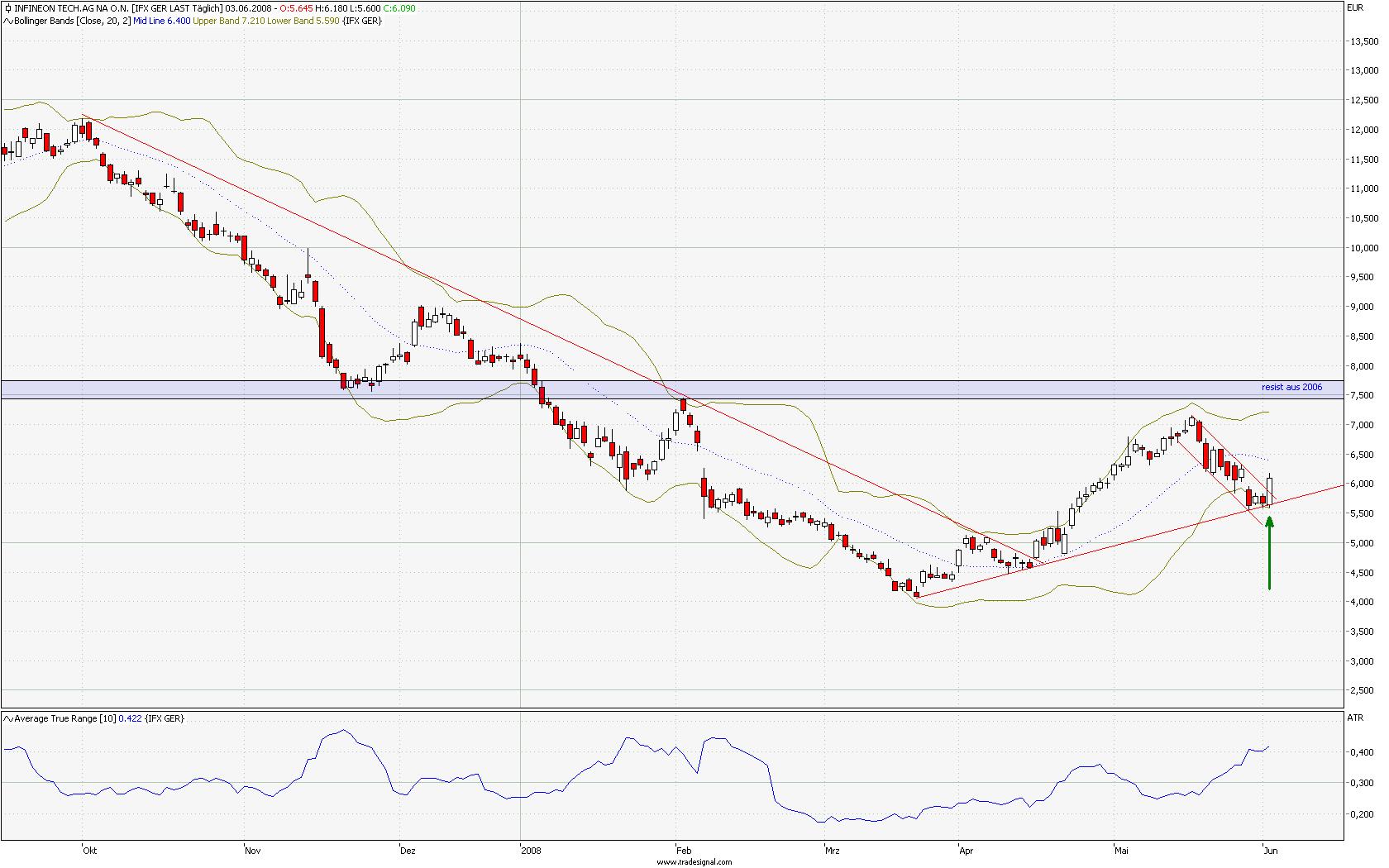Viewport: 1389px width, 868px height.
Task: Click the Okt month label on time axis
Action: (90, 850)
